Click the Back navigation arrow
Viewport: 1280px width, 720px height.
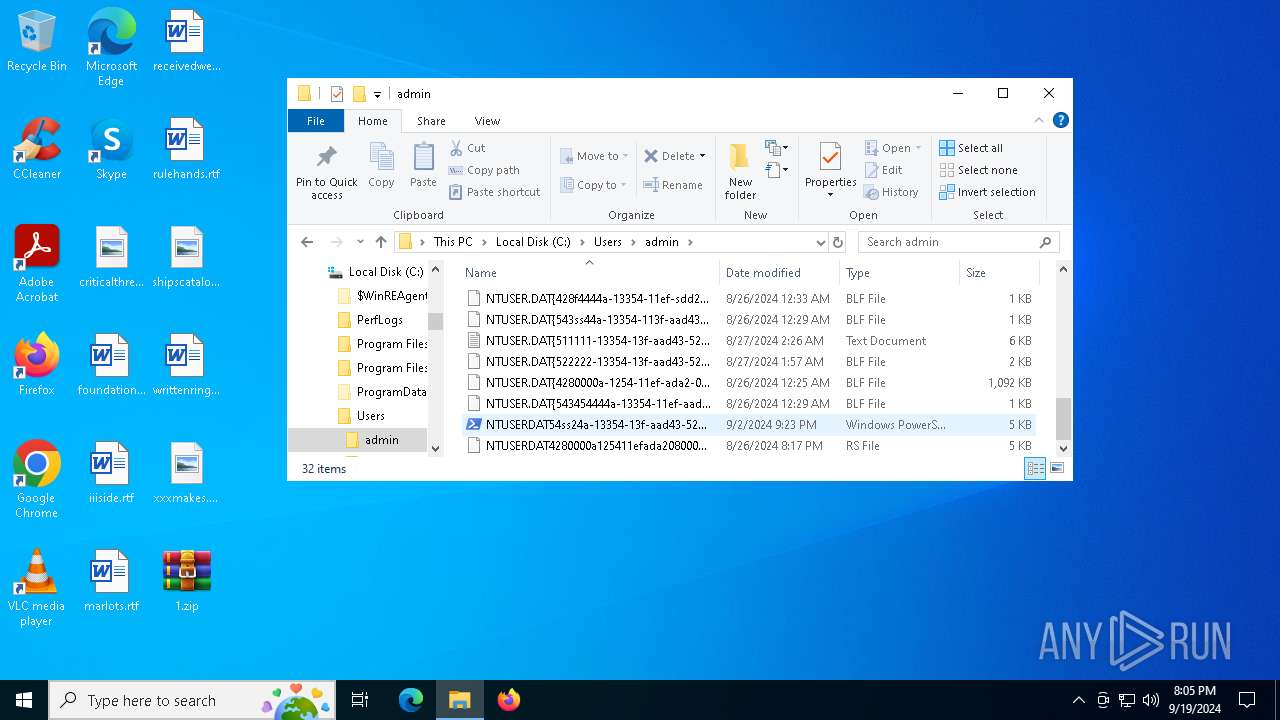pos(307,242)
